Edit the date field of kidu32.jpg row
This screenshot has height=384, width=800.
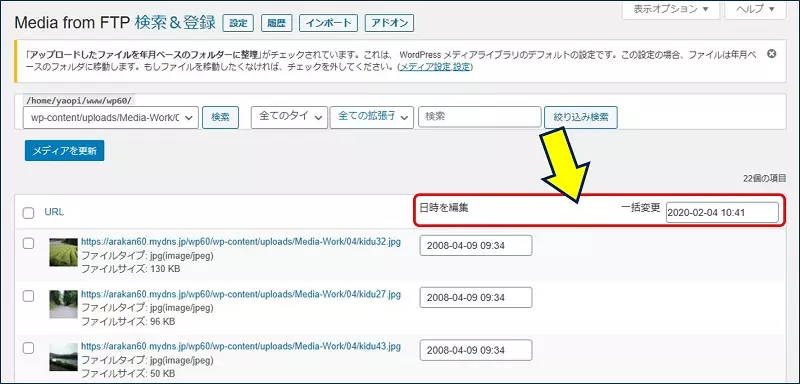tap(476, 246)
